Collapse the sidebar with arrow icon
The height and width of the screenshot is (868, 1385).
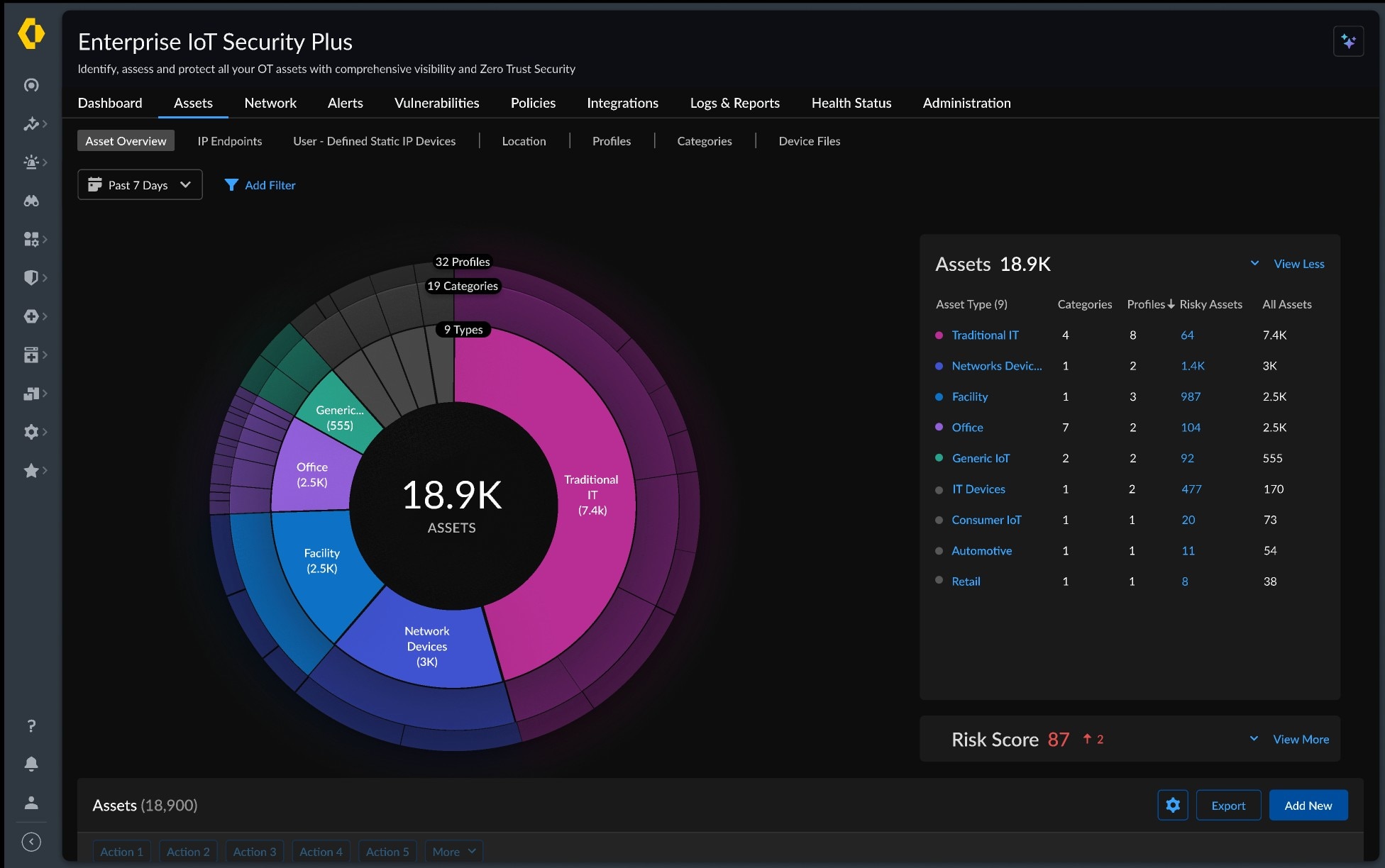[31, 842]
